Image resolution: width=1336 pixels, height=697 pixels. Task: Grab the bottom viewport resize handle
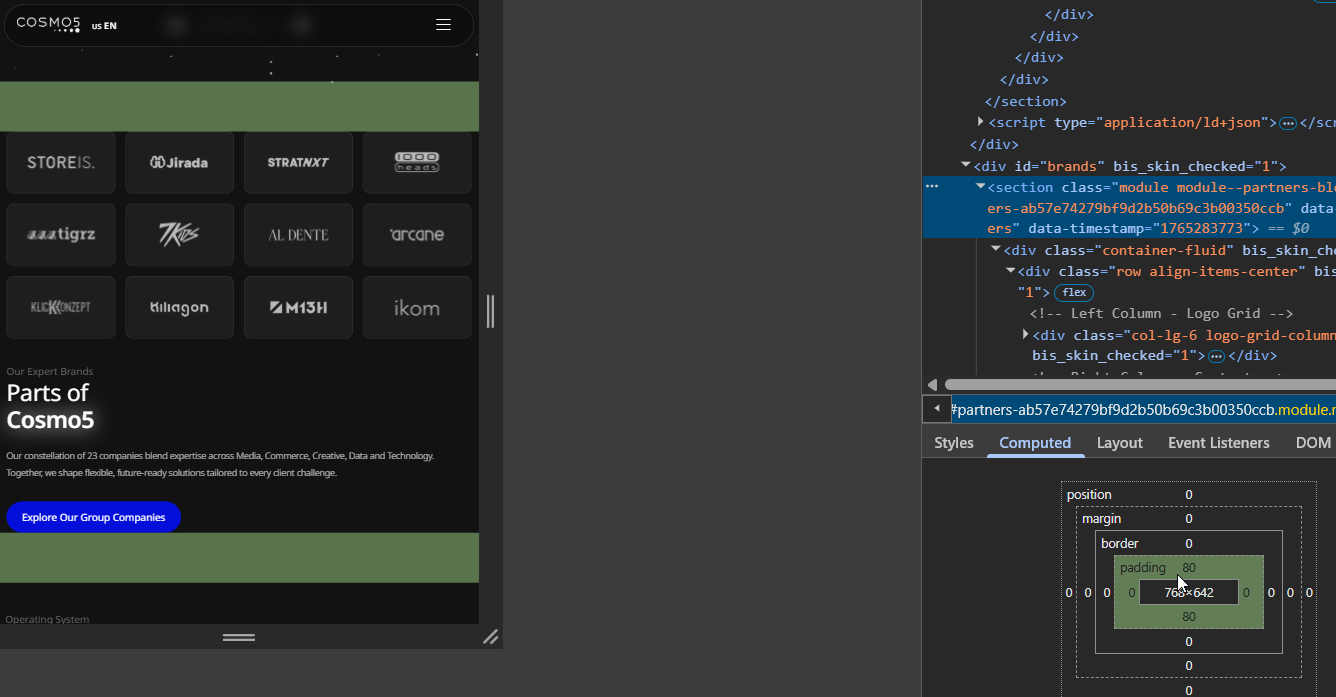click(x=239, y=637)
